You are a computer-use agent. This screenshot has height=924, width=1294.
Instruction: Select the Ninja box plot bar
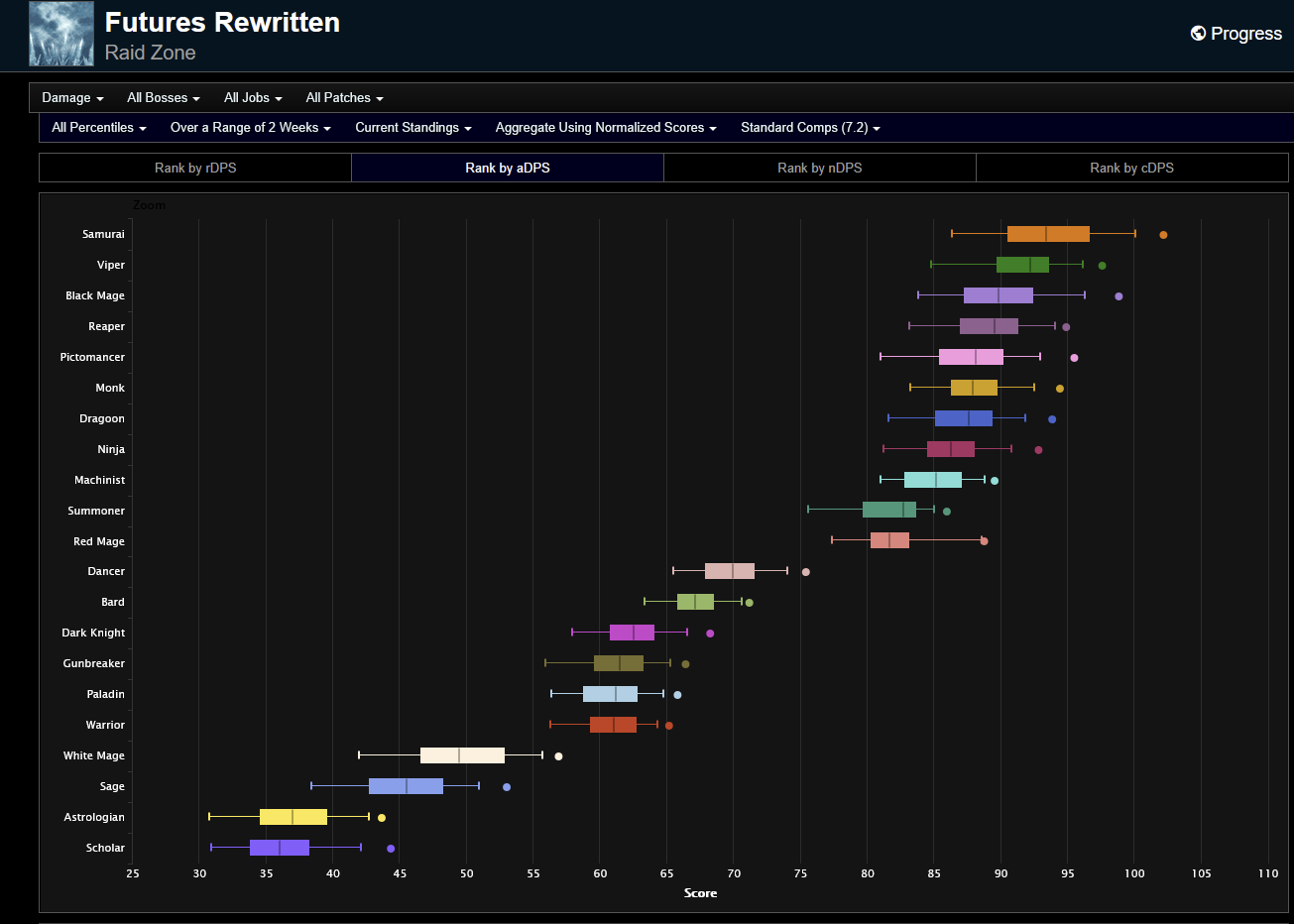tap(951, 449)
